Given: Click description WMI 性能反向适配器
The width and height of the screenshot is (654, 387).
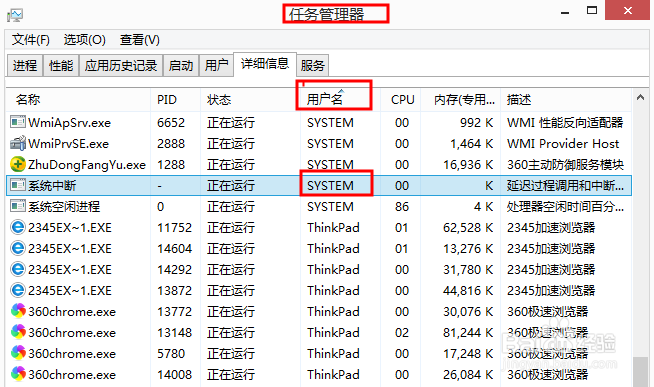Looking at the screenshot, I should click(565, 123).
